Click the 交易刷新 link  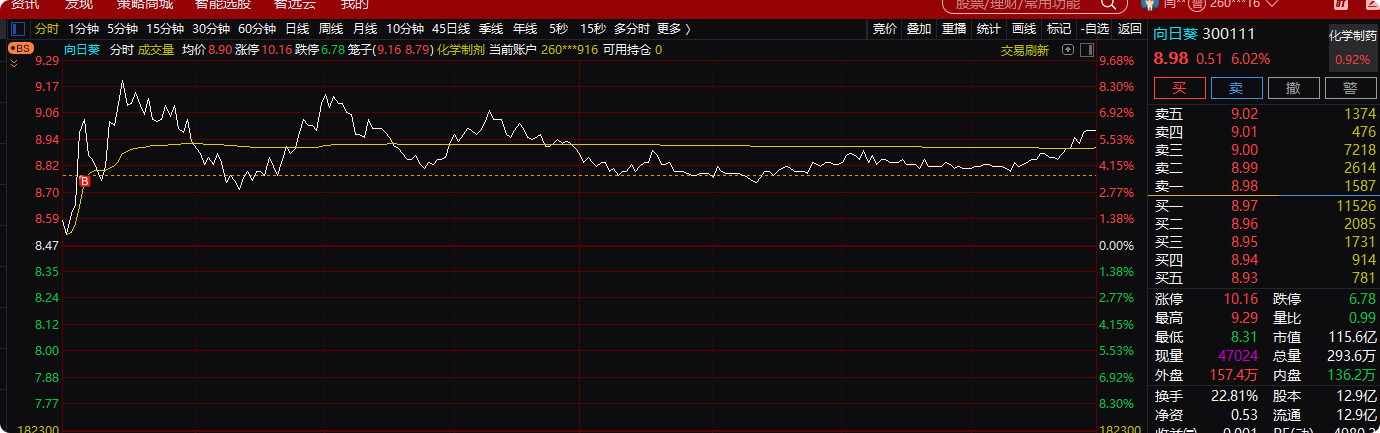point(1025,50)
